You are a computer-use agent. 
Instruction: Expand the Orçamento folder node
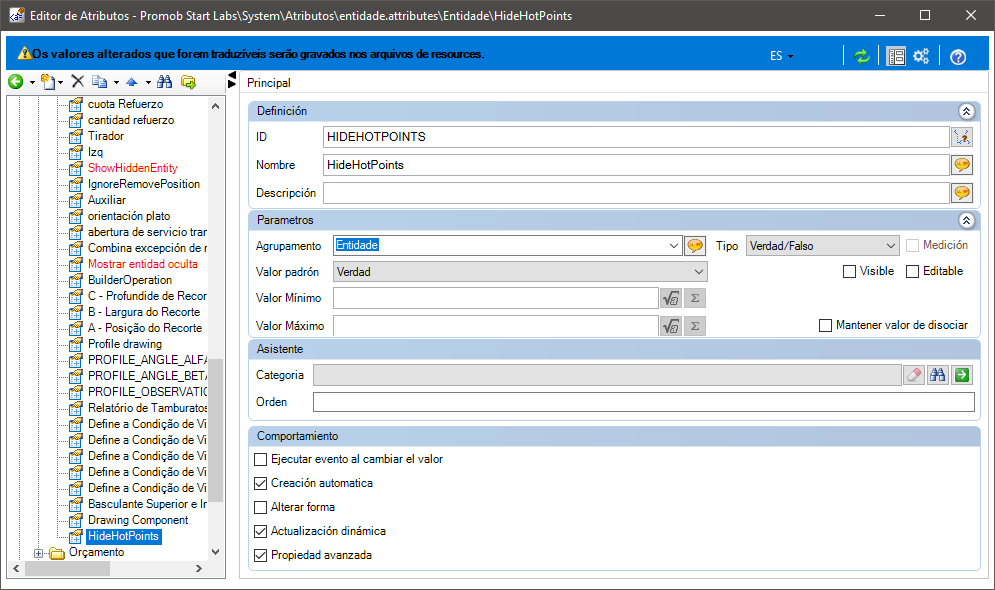(x=39, y=553)
